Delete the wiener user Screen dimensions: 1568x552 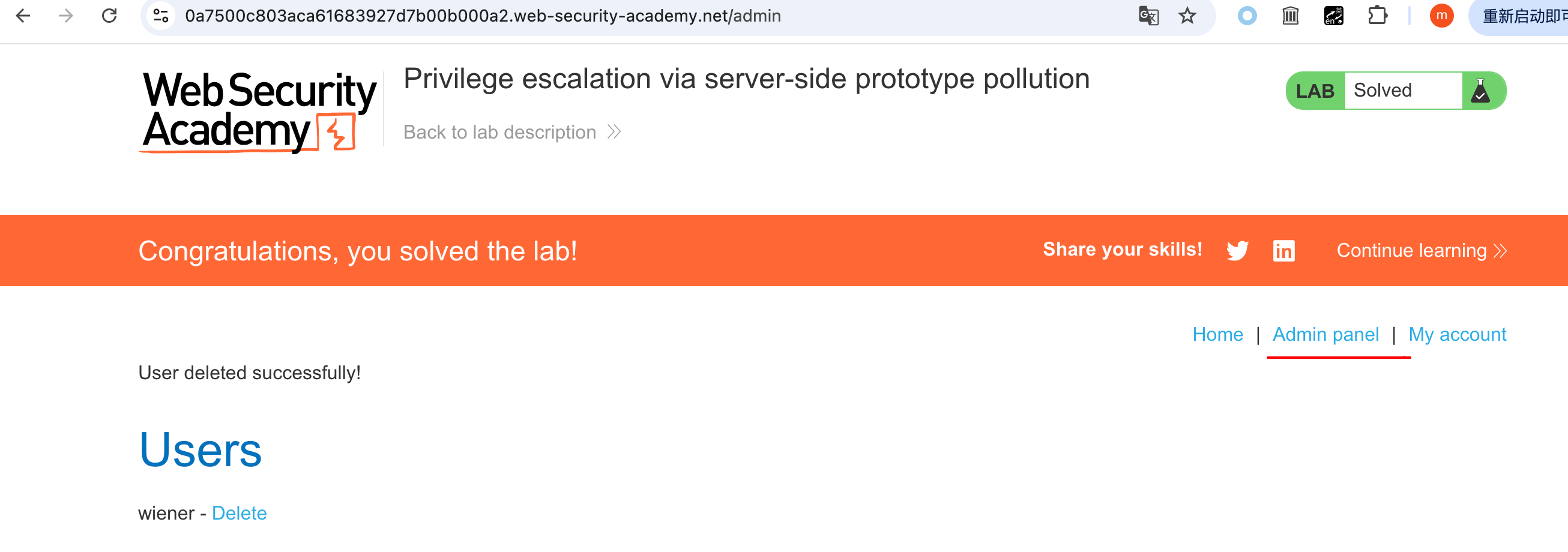coord(239,512)
